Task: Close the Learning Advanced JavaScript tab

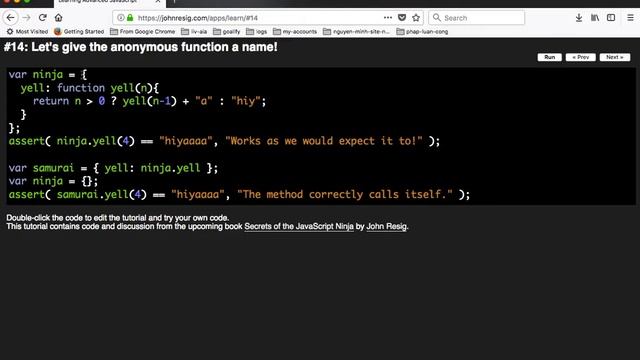Action: pos(158,2)
